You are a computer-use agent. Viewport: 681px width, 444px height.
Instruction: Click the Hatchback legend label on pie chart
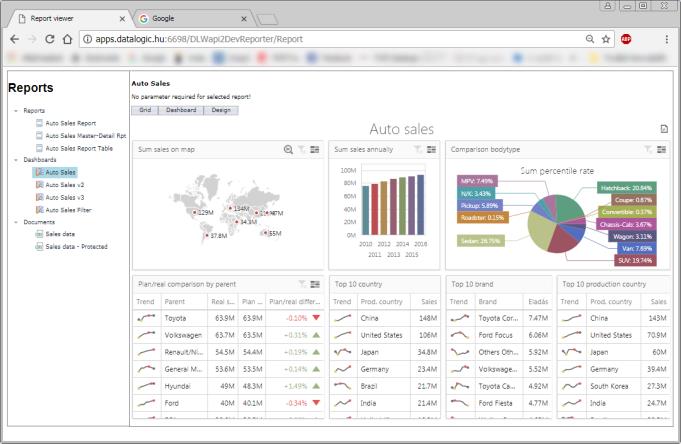click(627, 187)
